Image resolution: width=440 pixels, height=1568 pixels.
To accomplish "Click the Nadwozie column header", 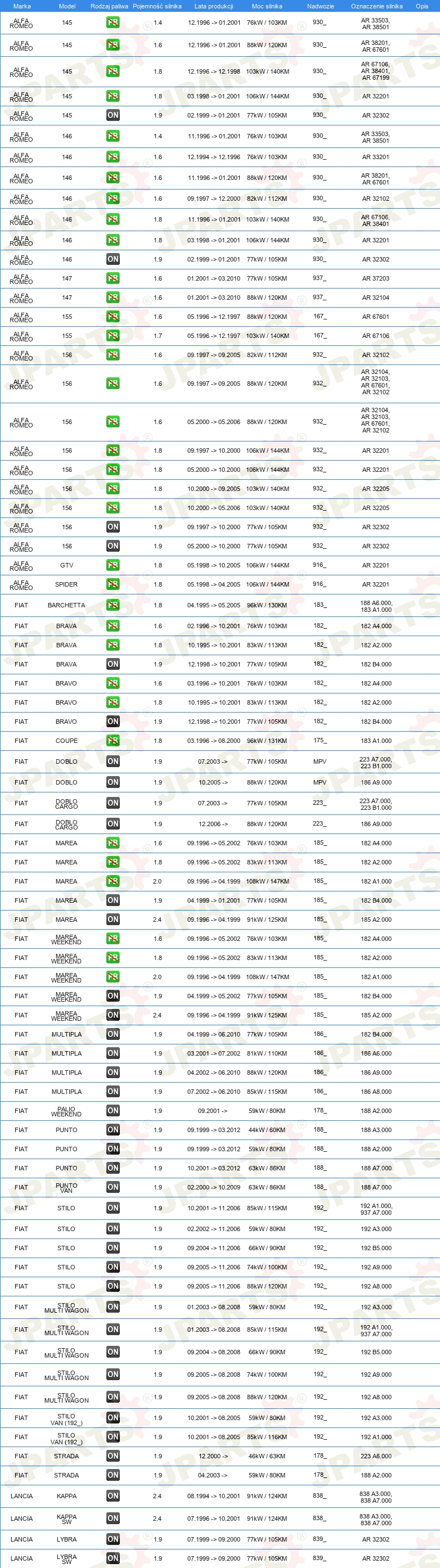I will (x=320, y=6).
